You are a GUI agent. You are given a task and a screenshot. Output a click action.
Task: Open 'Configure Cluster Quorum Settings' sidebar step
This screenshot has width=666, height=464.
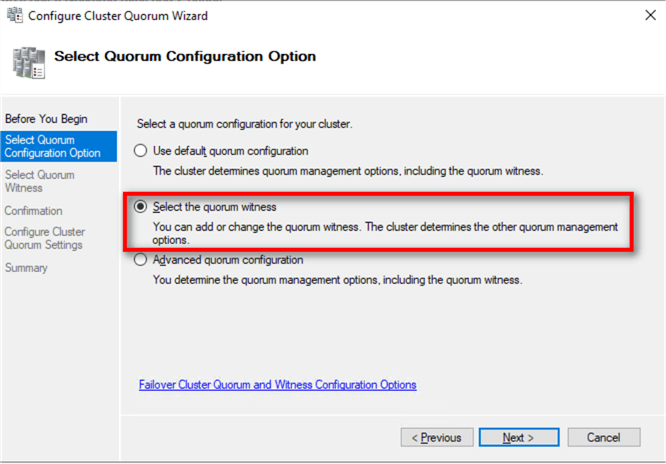(x=43, y=238)
